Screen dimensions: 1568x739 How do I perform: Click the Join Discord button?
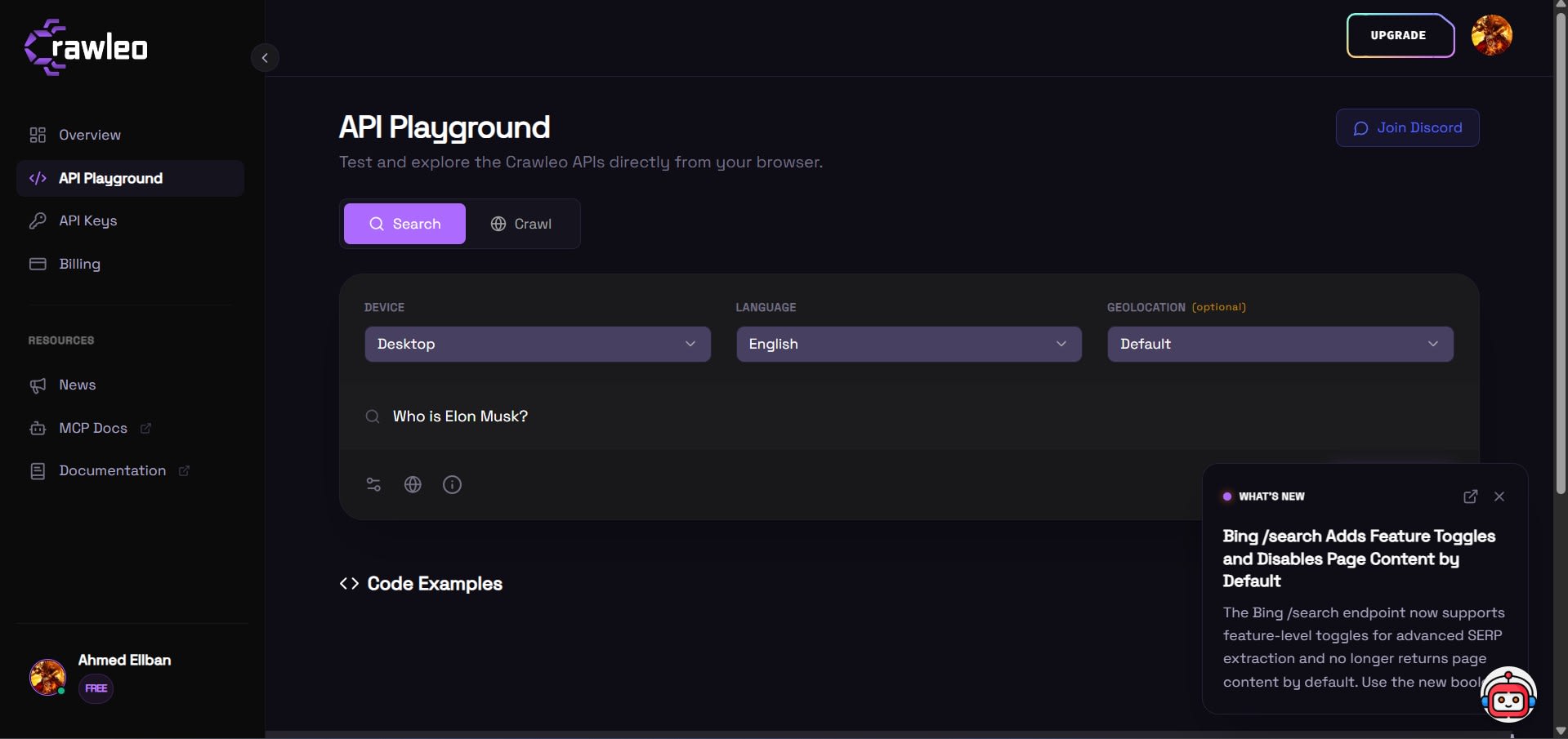[1407, 127]
